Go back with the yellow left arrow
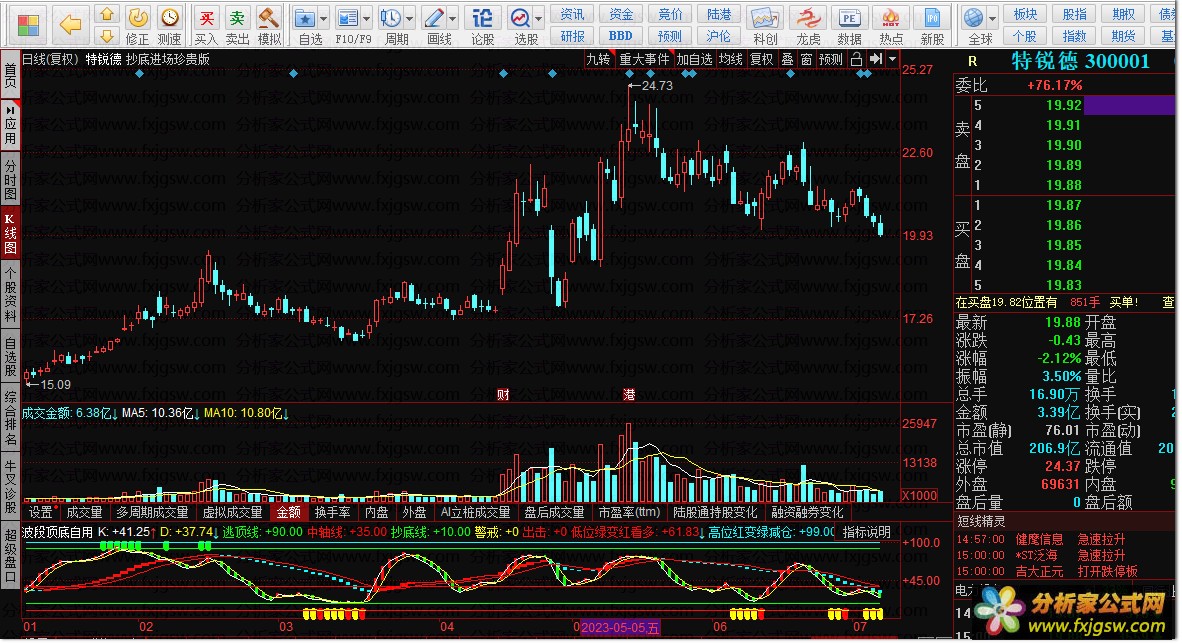Screen dimensions: 1182x643 pyautogui.click(x=70, y=25)
